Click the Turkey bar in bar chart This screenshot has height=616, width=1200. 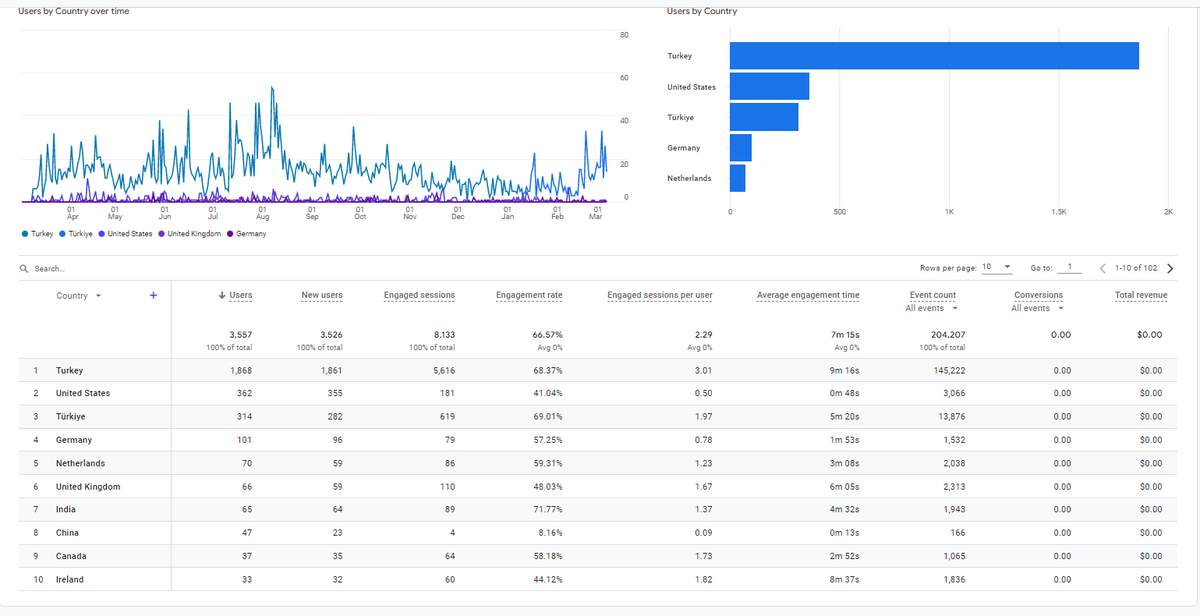click(x=934, y=56)
